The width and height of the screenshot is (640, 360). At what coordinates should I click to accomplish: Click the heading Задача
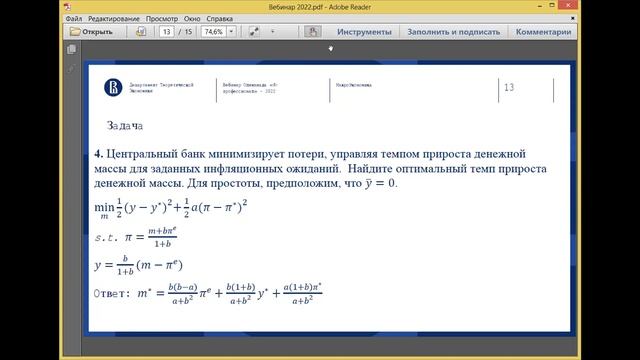[x=125, y=126]
